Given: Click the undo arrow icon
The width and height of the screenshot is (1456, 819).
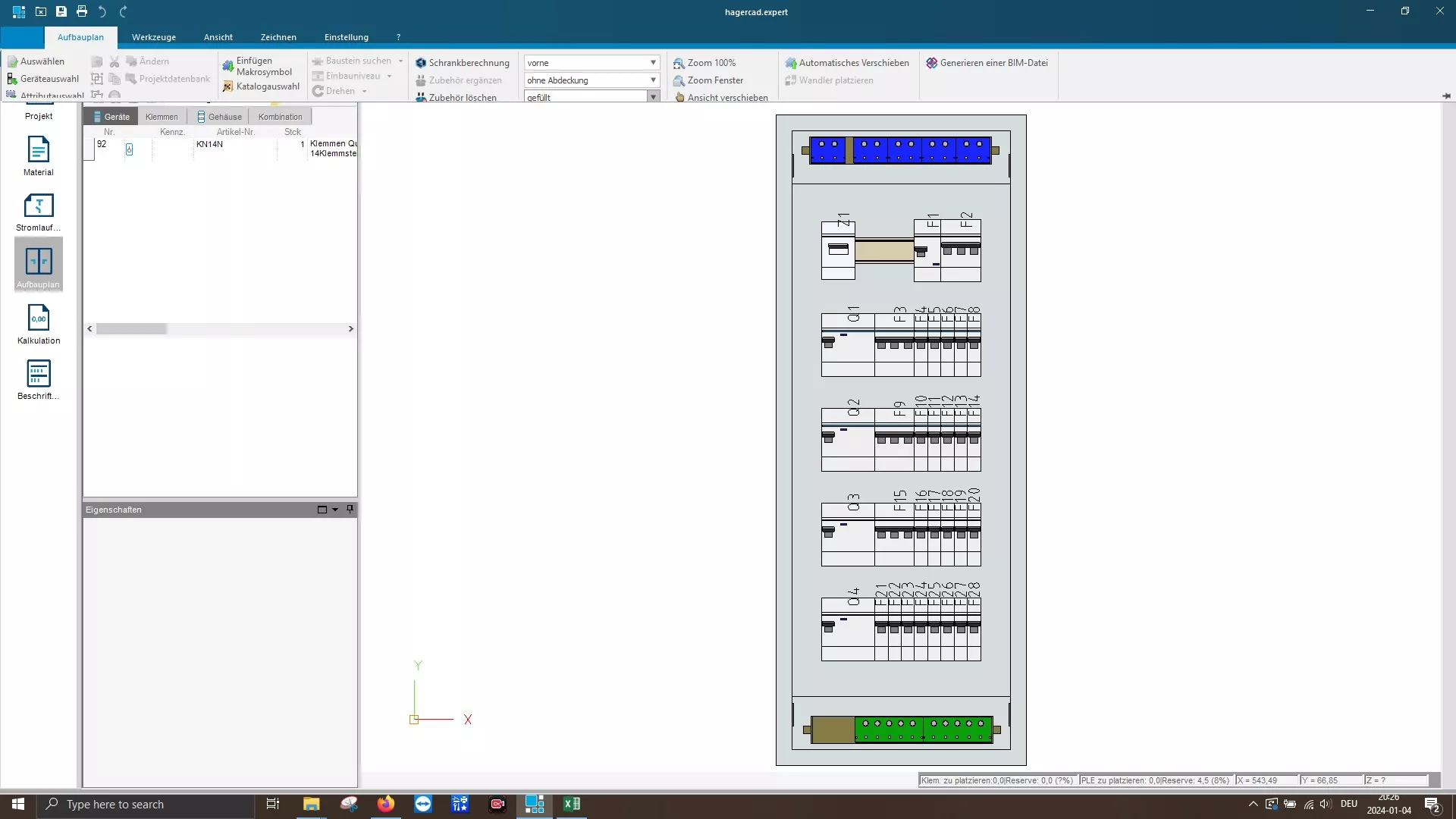Looking at the screenshot, I should tap(102, 11).
